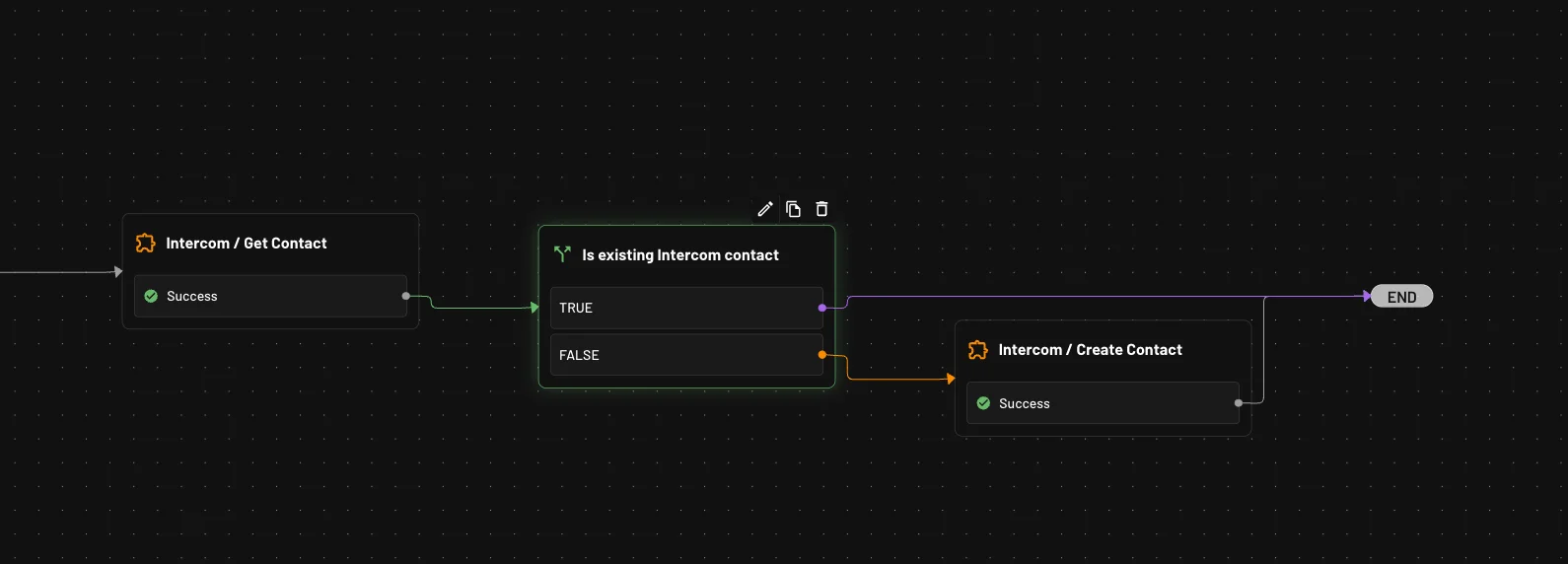Click green check icon in Create Contact Success row
The height and width of the screenshot is (564, 1568).
pos(983,403)
